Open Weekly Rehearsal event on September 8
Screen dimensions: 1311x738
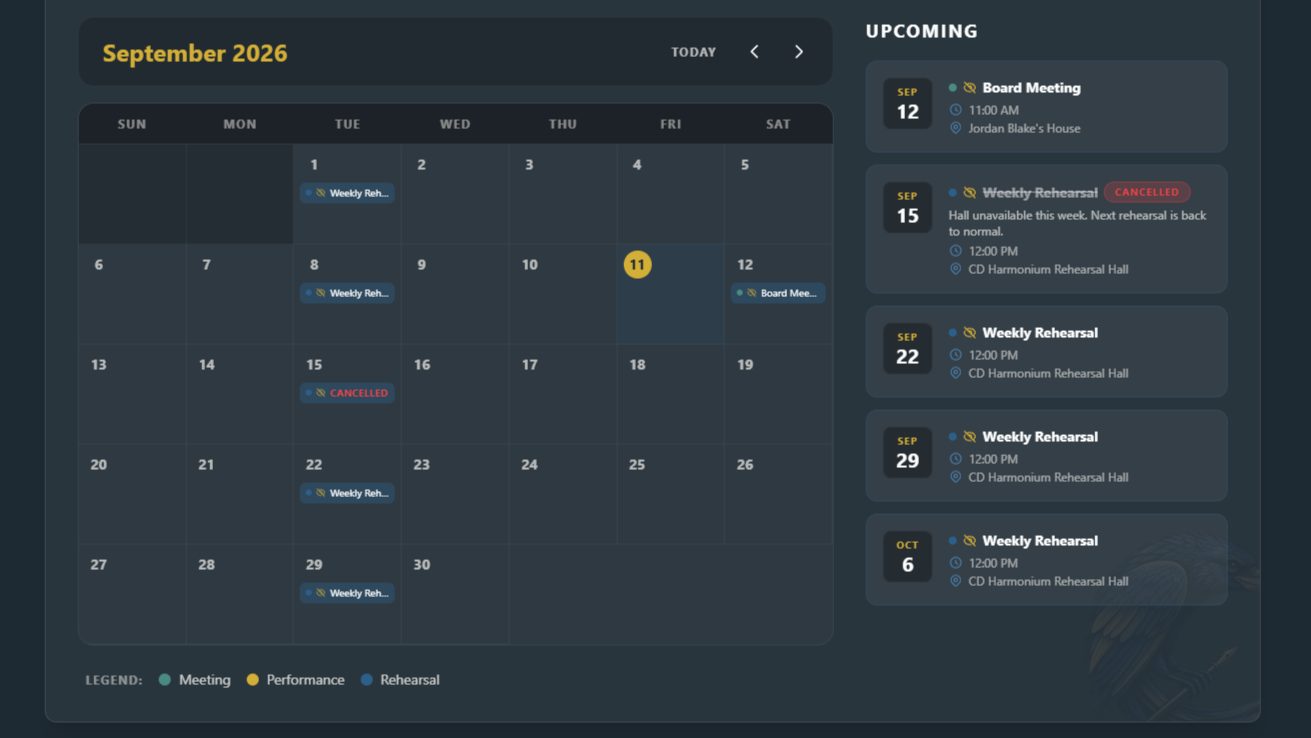[x=347, y=293]
